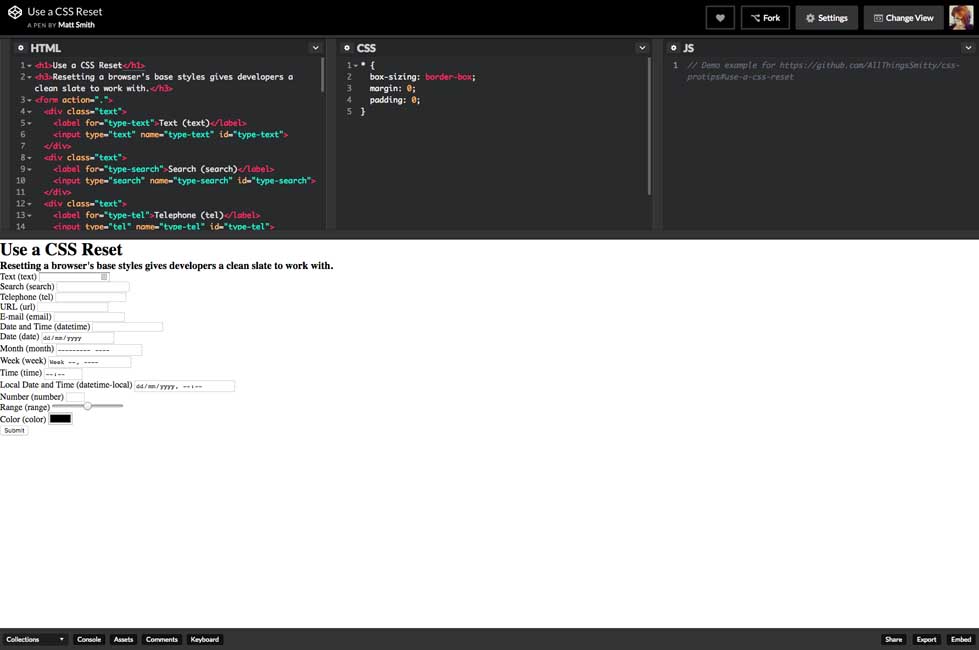Screen dimensions: 979x650
Task: Open pen Settings
Action: 826,18
